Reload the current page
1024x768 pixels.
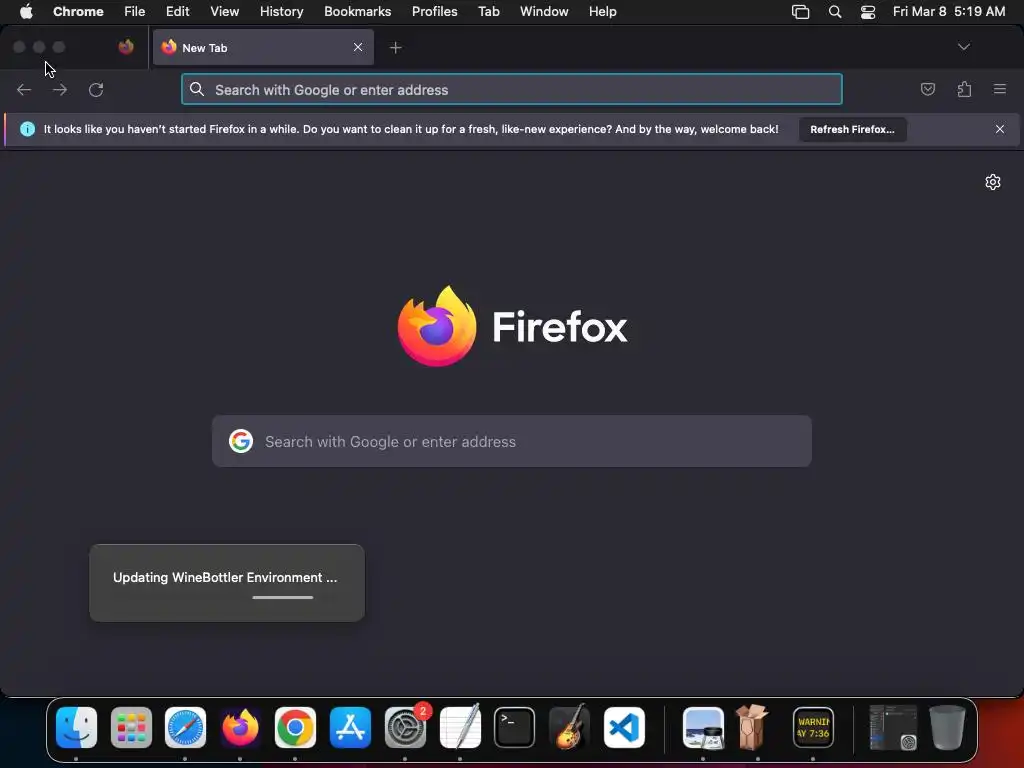[x=96, y=89]
